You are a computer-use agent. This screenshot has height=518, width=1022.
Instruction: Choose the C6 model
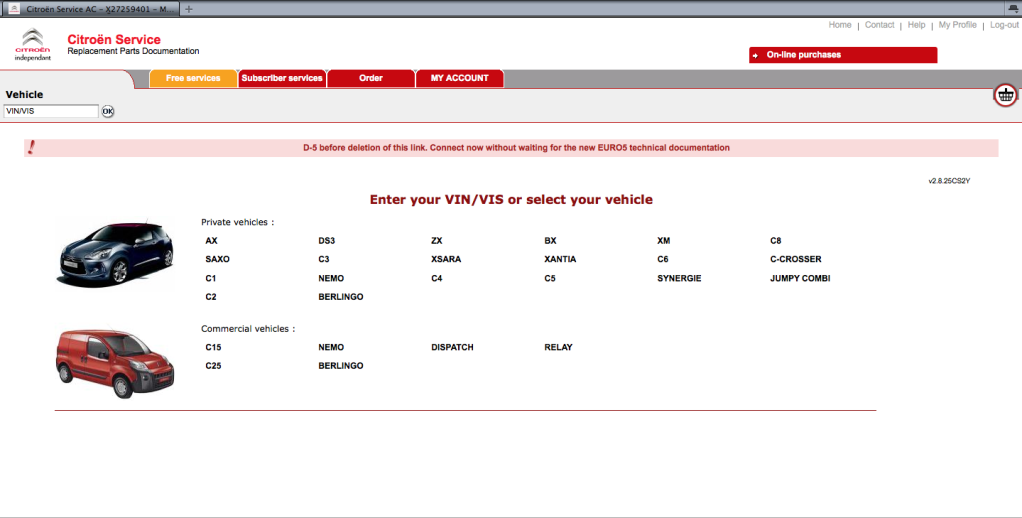662,259
